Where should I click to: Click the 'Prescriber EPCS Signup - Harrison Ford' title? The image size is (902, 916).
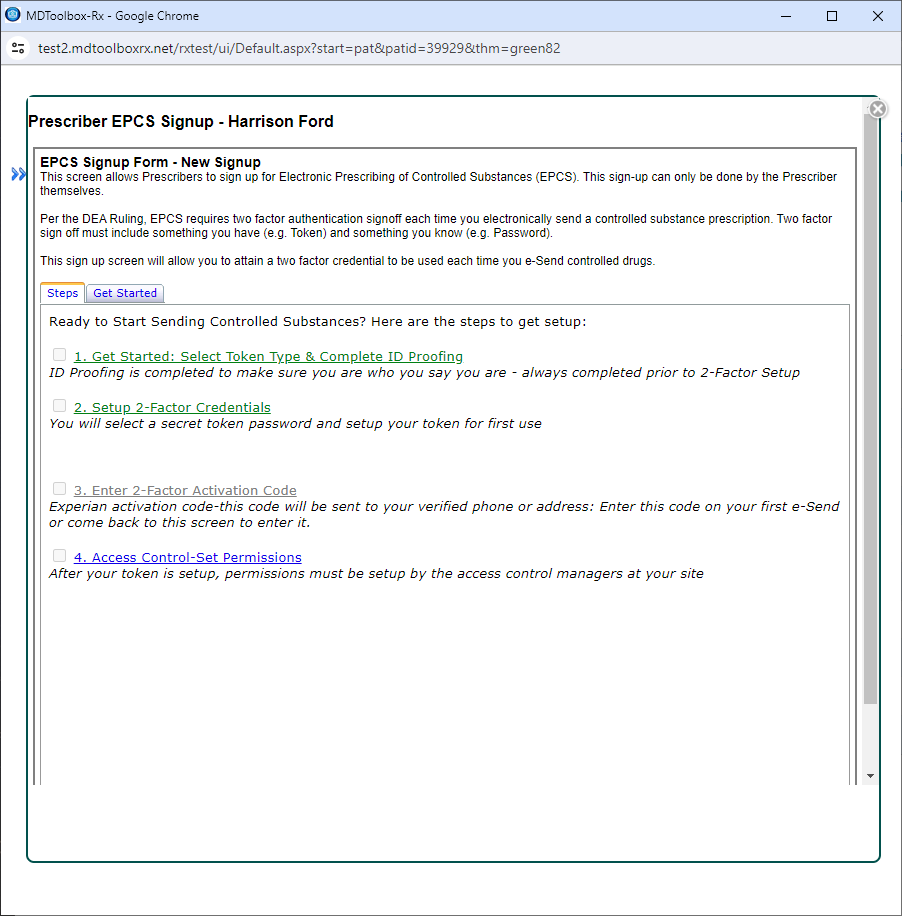click(181, 122)
